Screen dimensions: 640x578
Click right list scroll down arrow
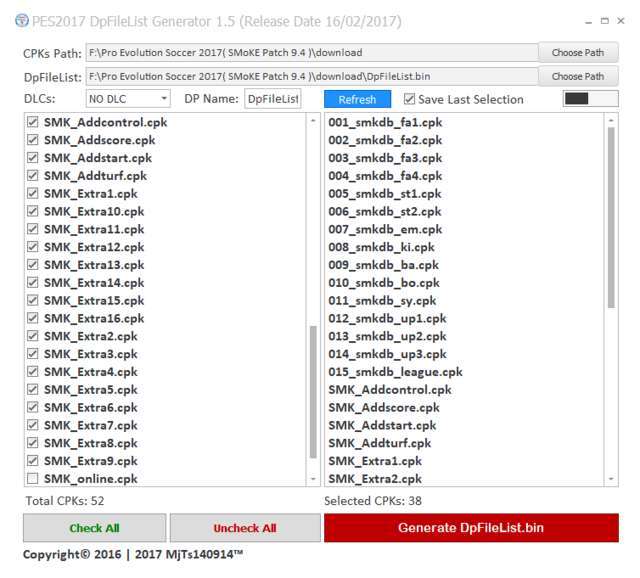click(x=611, y=478)
